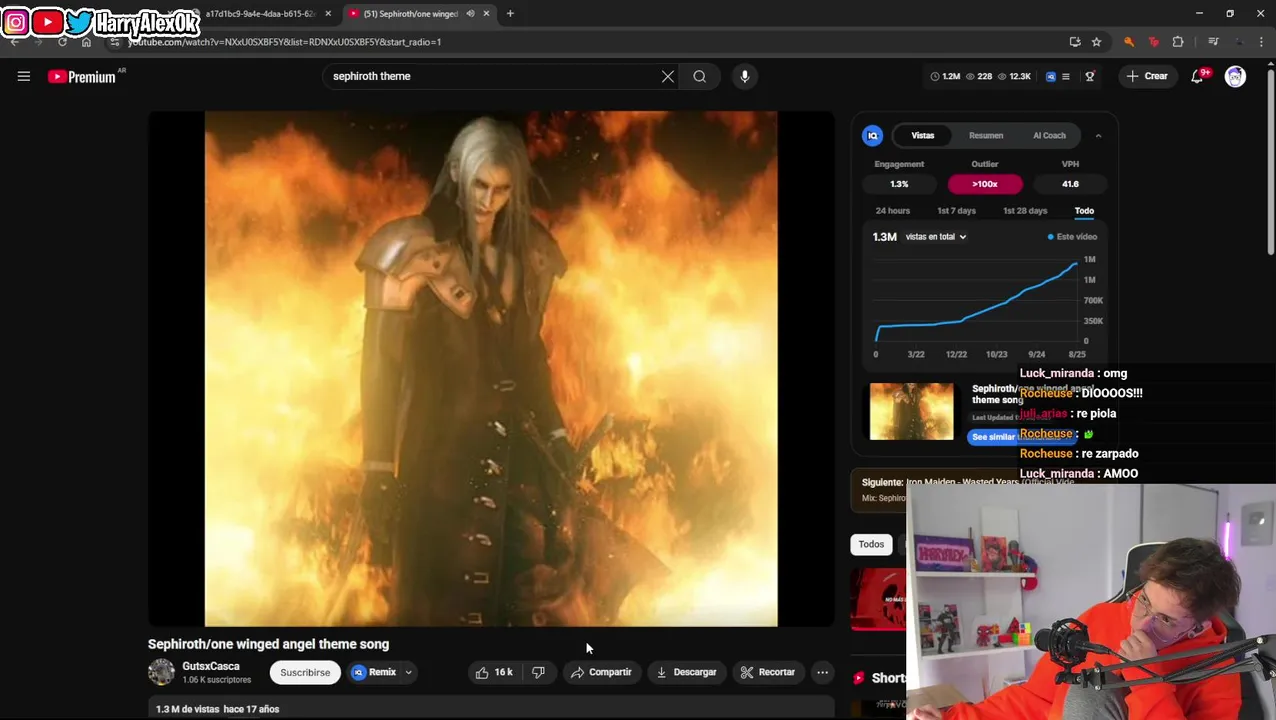Click the Descargar button
Viewport: 1276px width, 720px height.
[687, 672]
